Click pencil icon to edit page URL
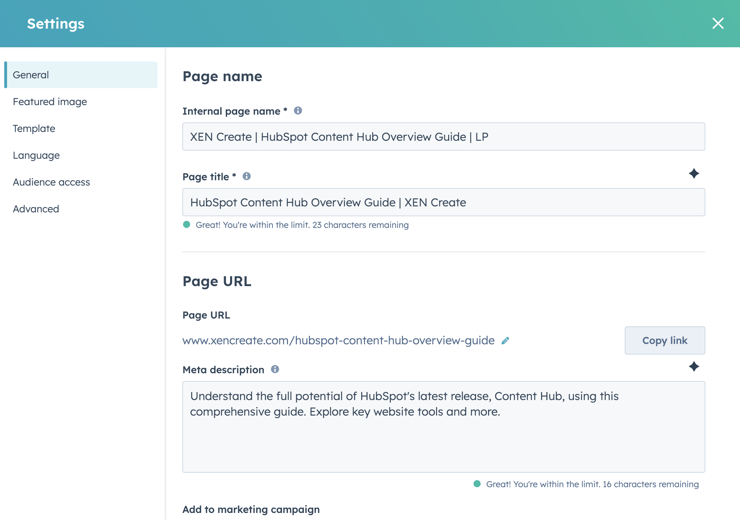Viewport: 740px width, 520px height. tap(506, 341)
